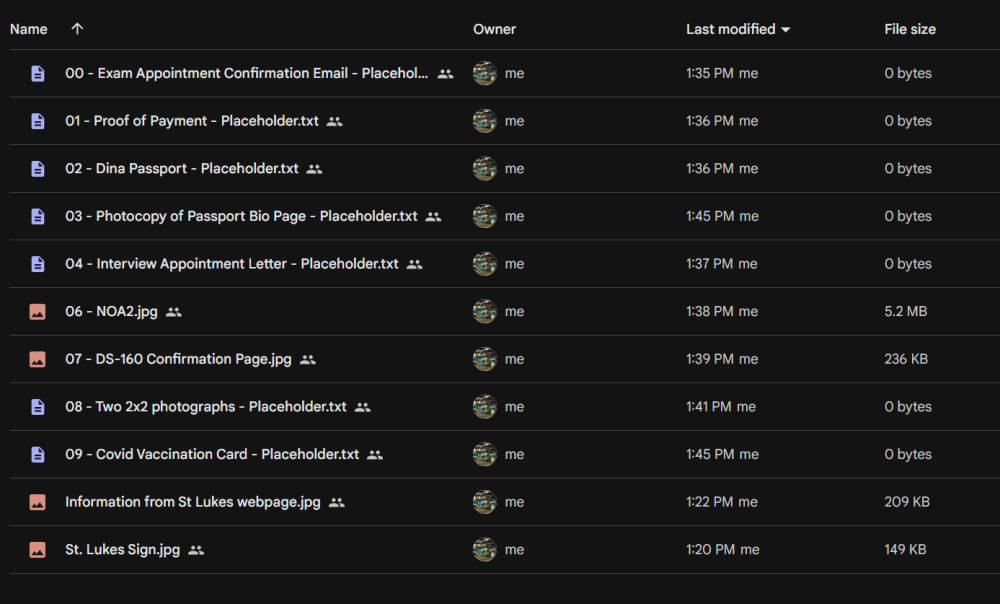1000x604 pixels.
Task: Click the Owner column header
Action: pyautogui.click(x=494, y=29)
